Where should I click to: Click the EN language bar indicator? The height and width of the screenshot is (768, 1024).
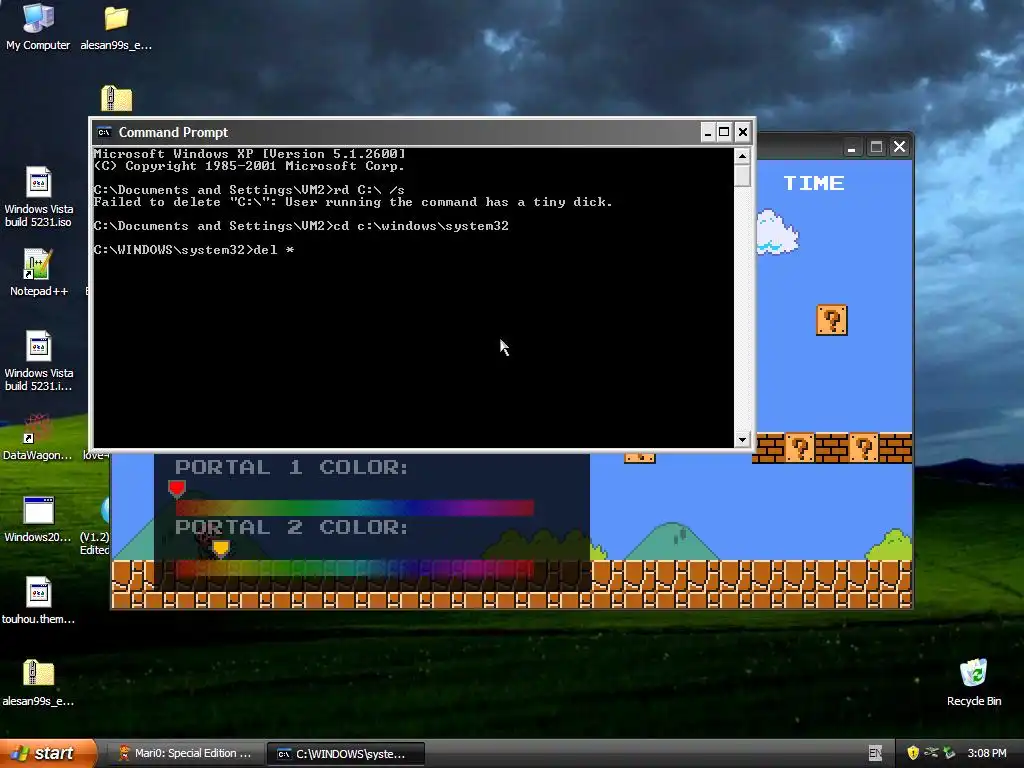[875, 753]
